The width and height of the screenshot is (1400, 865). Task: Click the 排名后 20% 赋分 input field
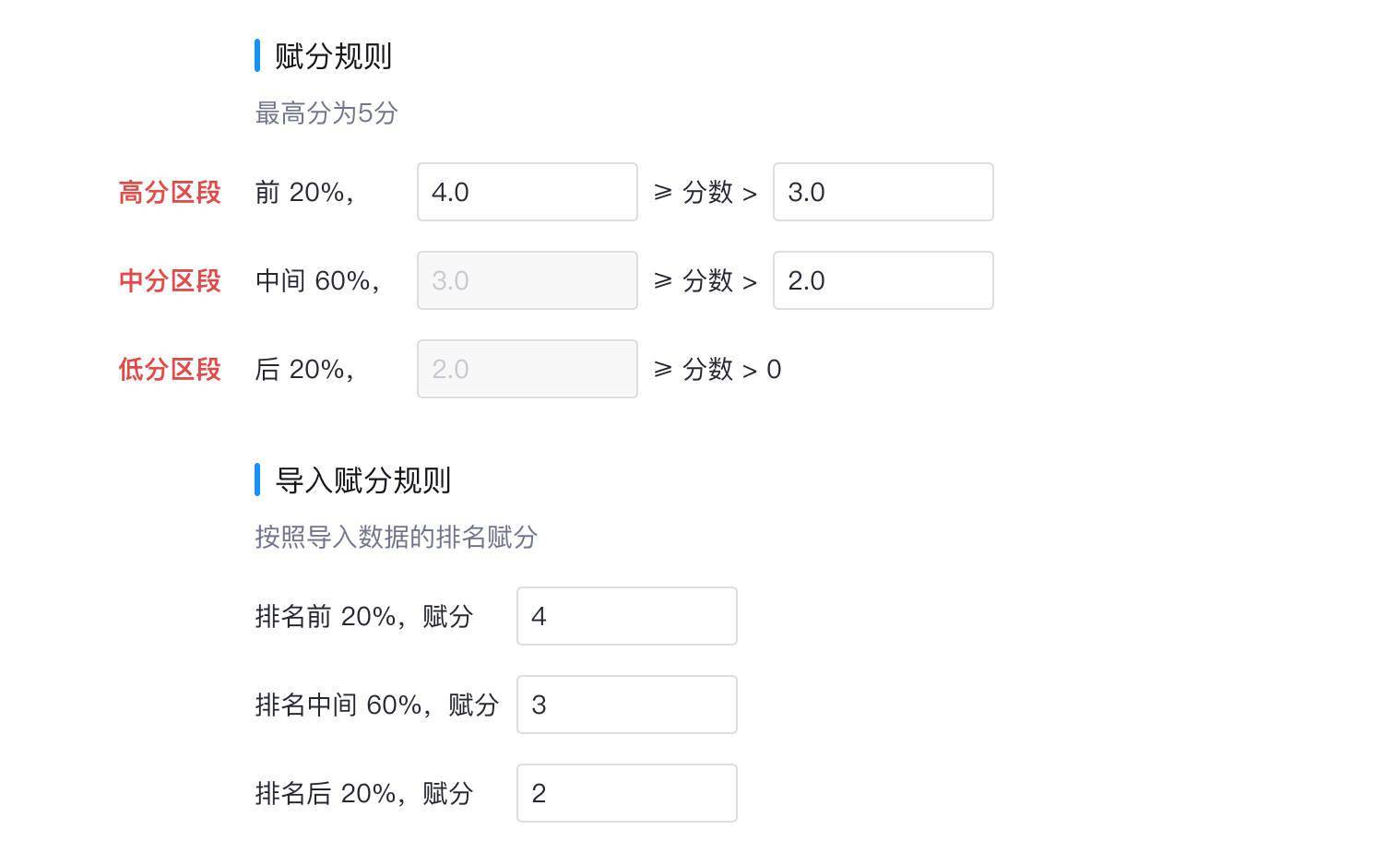click(626, 793)
